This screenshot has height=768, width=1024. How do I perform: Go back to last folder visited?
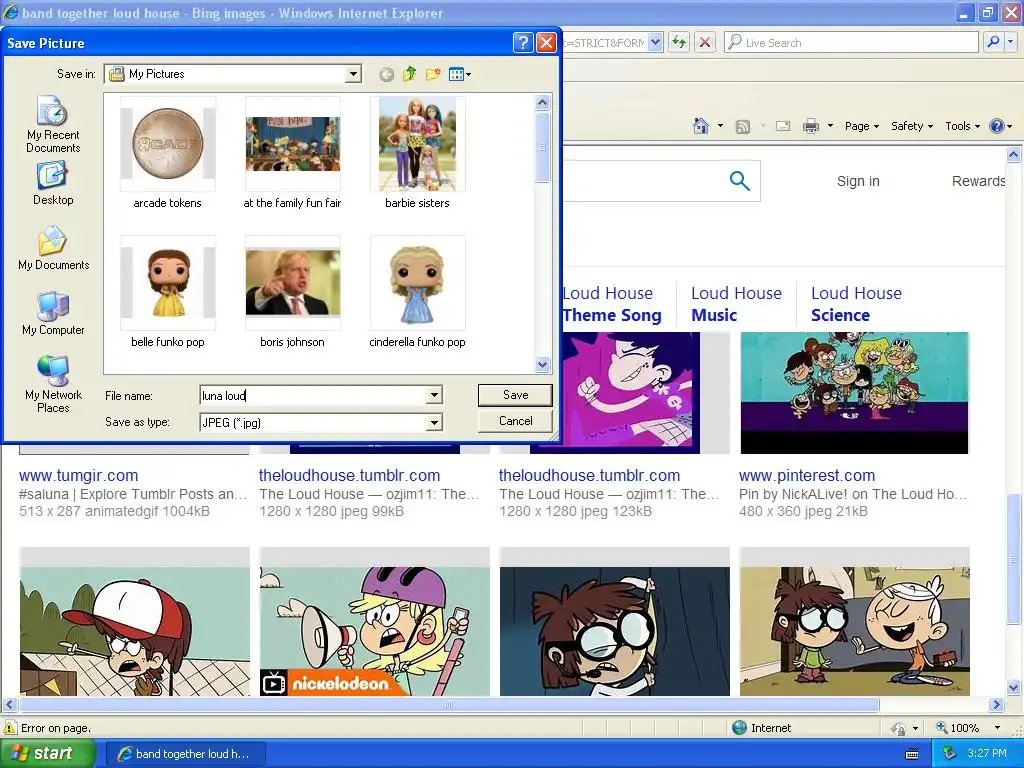pos(387,74)
